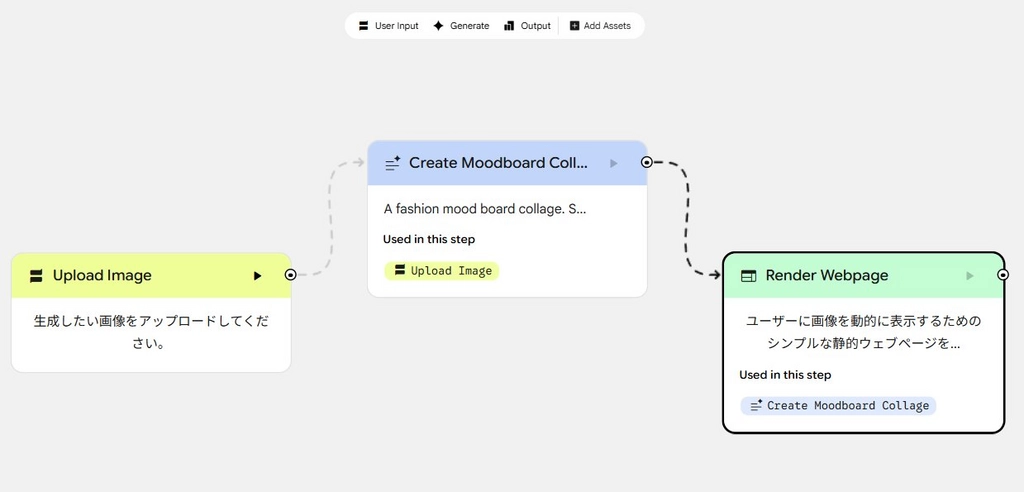Click the Render Webpage node title
Viewport: 1024px width, 492px height.
[826, 276]
